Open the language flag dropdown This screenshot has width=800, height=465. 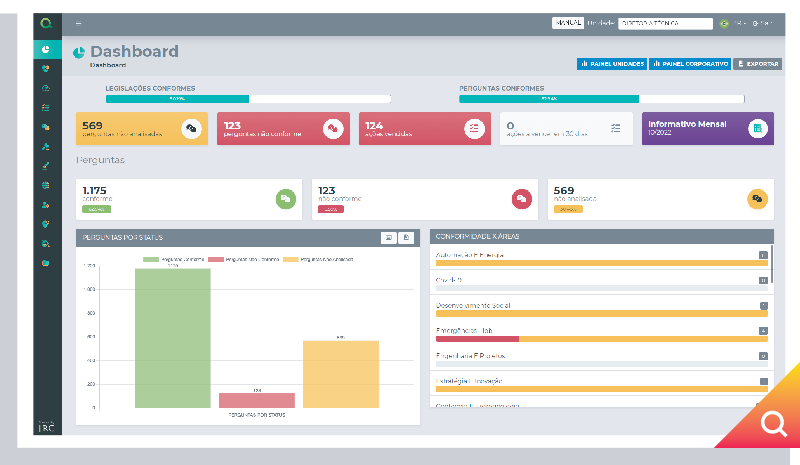(723, 23)
